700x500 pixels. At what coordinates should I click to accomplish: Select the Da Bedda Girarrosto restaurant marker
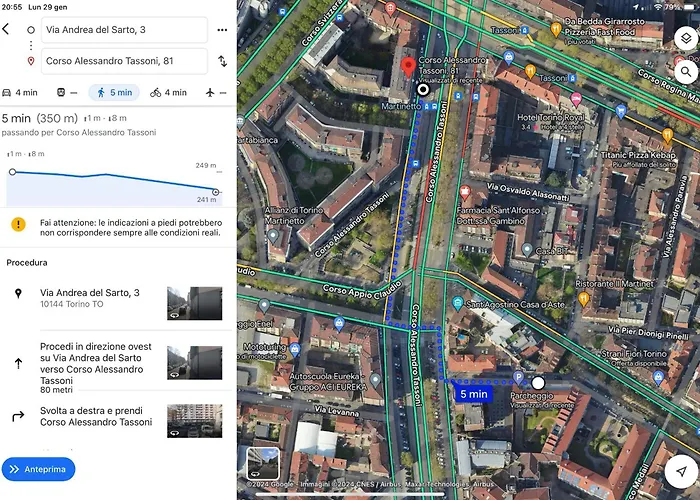coord(556,29)
